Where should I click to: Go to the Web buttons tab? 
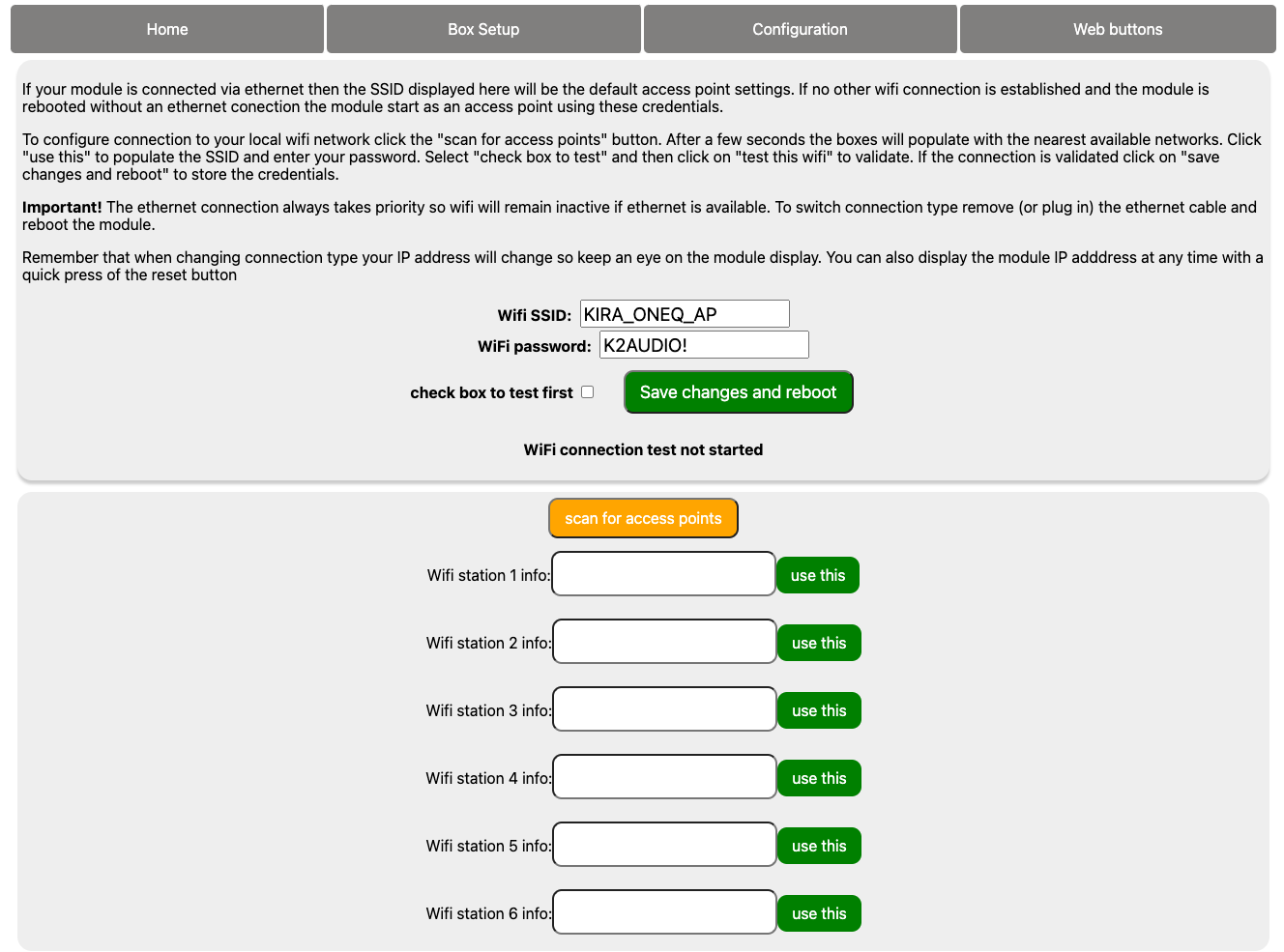coord(1118,29)
